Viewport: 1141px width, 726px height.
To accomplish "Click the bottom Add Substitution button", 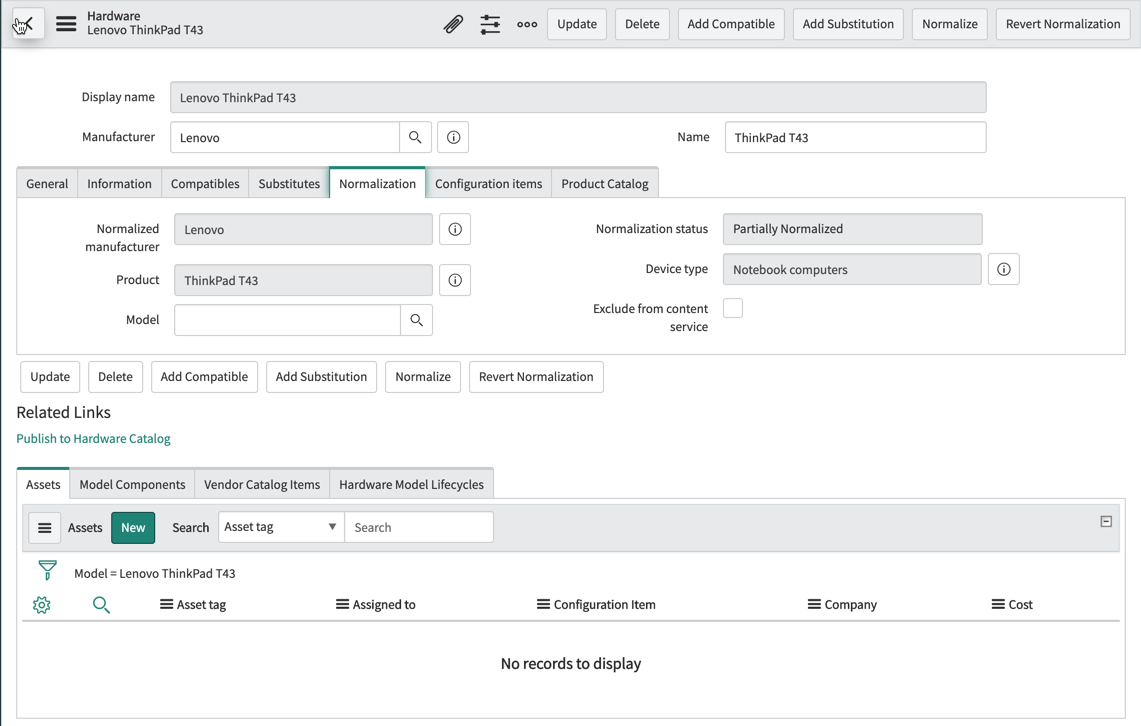I will [322, 377].
